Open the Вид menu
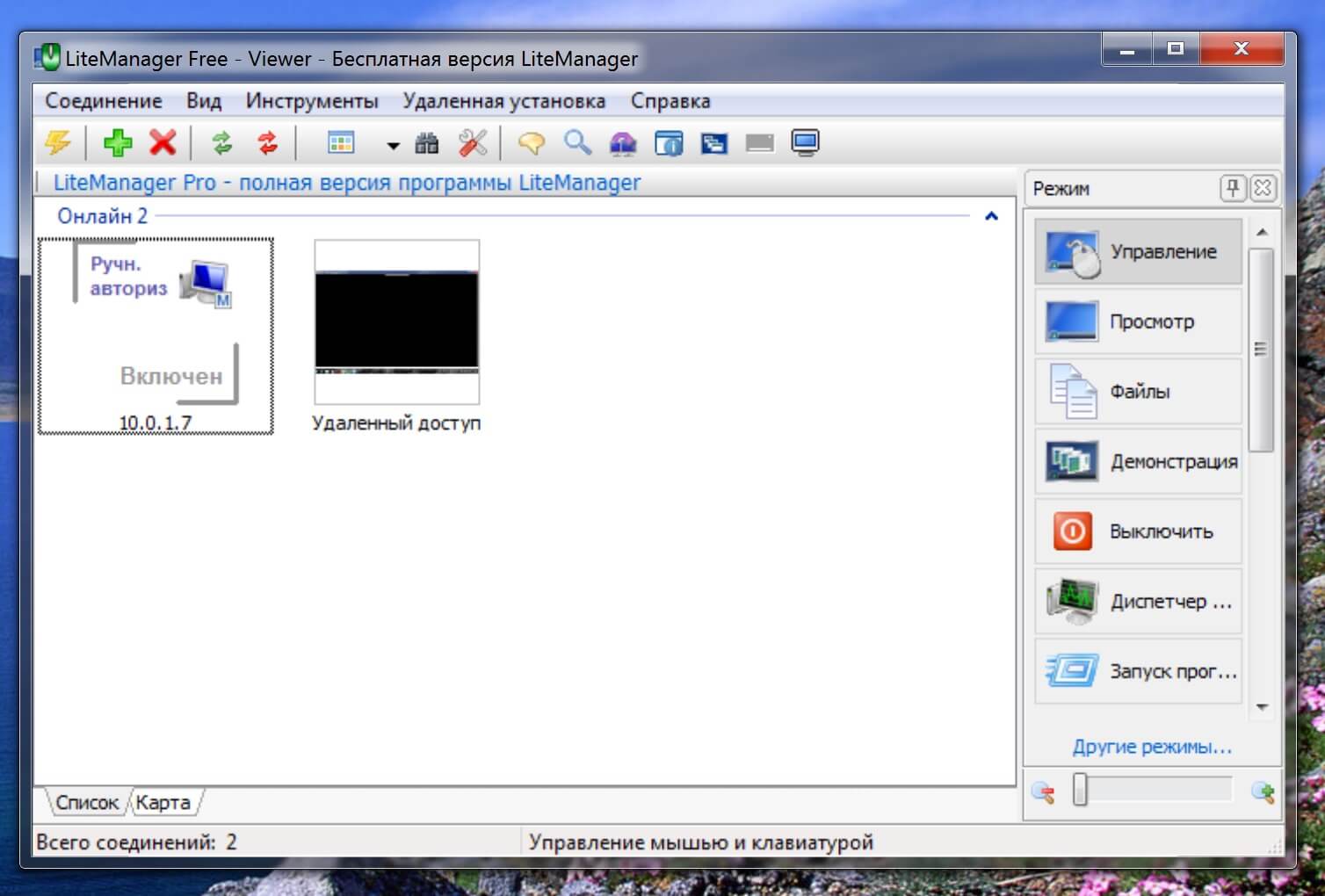The width and height of the screenshot is (1325, 896). [204, 101]
